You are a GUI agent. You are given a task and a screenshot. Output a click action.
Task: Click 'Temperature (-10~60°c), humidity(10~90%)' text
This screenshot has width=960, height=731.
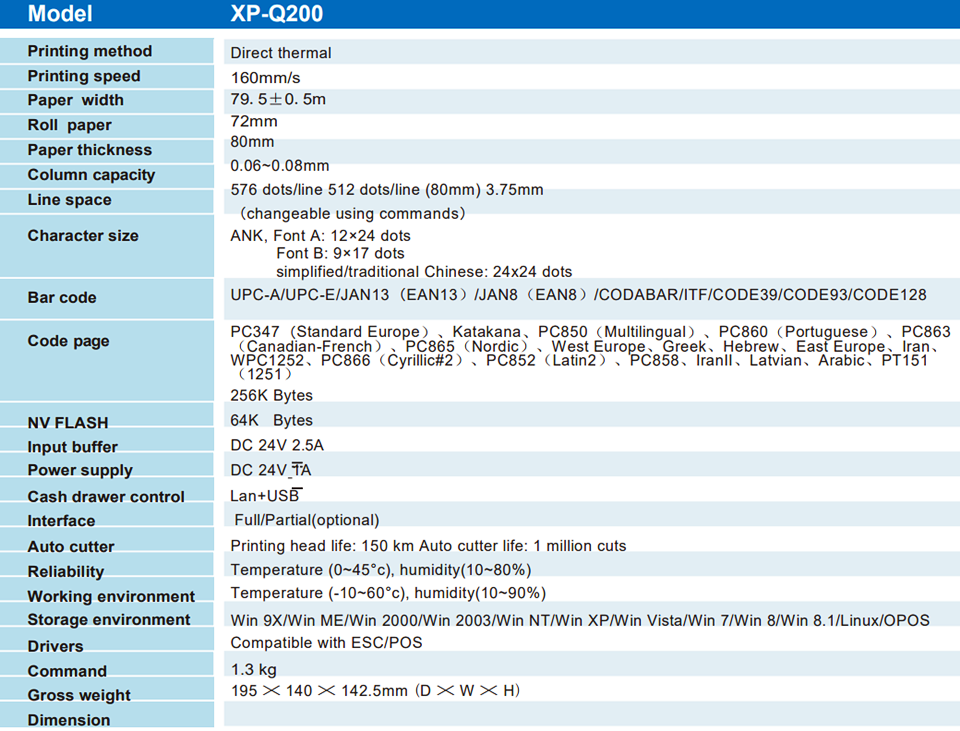pyautogui.click(x=388, y=593)
